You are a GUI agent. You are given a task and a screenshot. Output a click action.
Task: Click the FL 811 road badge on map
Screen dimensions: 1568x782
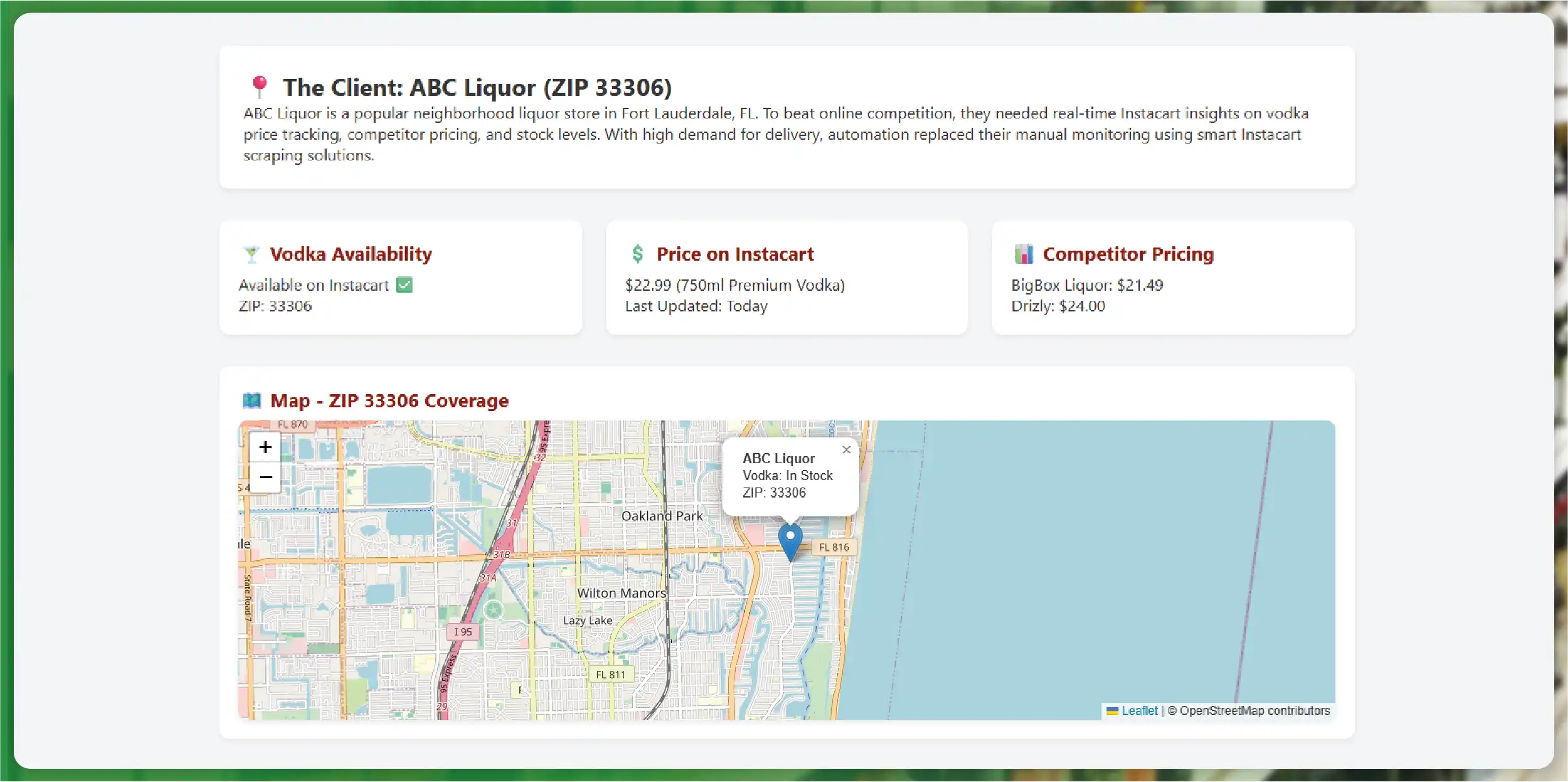(x=610, y=674)
